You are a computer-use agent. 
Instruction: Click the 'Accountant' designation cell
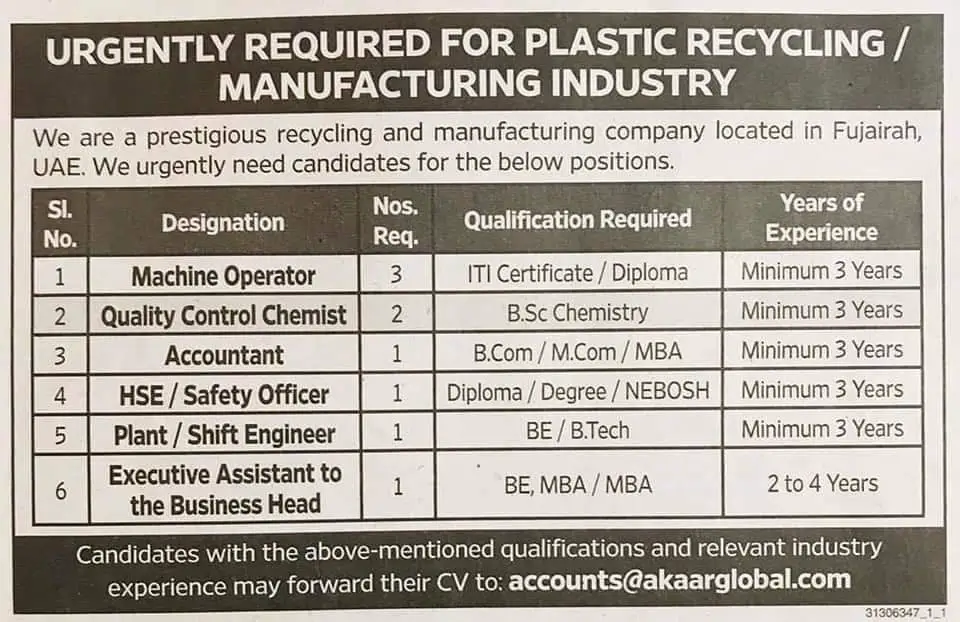click(x=224, y=355)
